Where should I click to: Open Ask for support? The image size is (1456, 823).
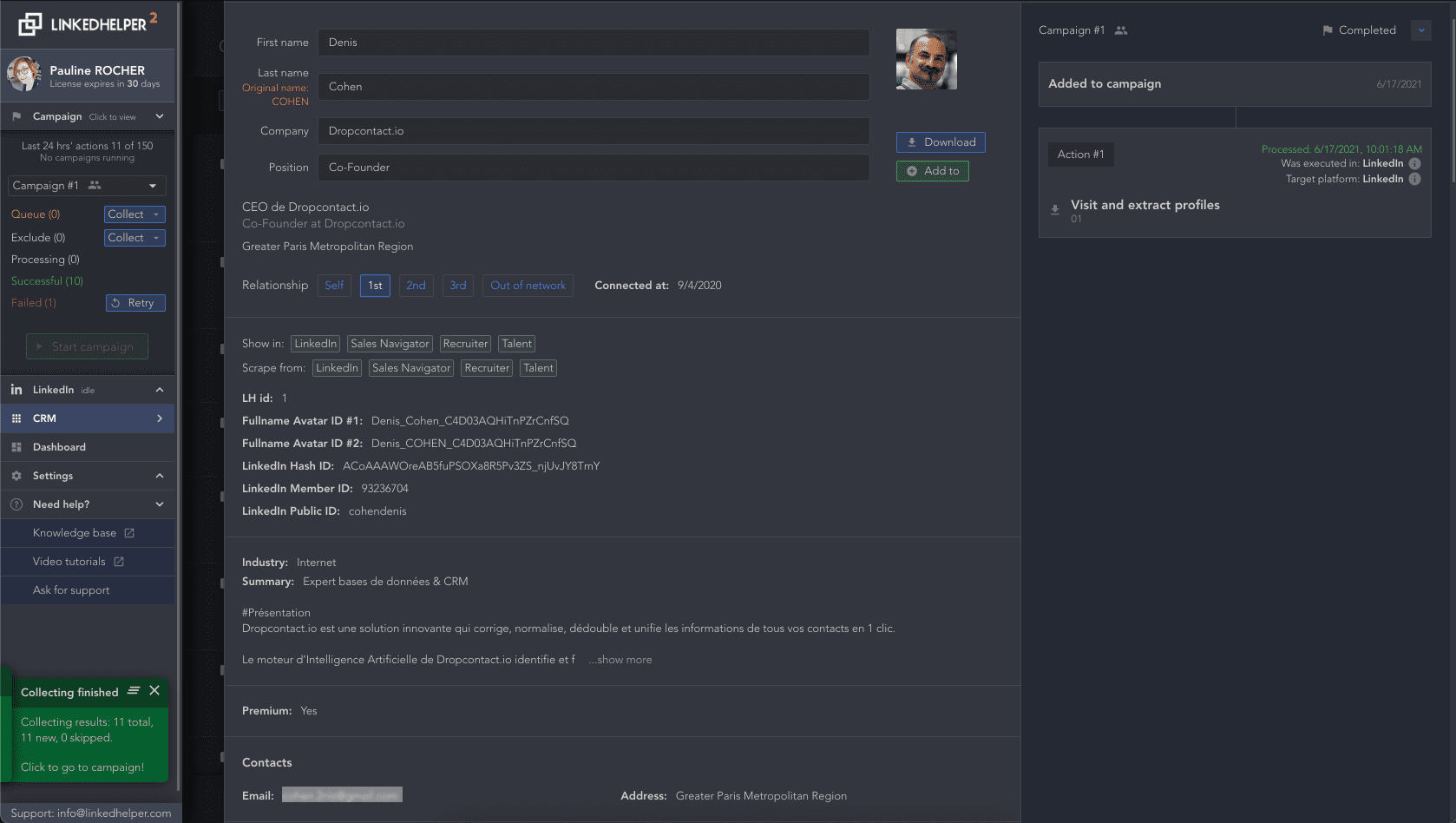71,590
